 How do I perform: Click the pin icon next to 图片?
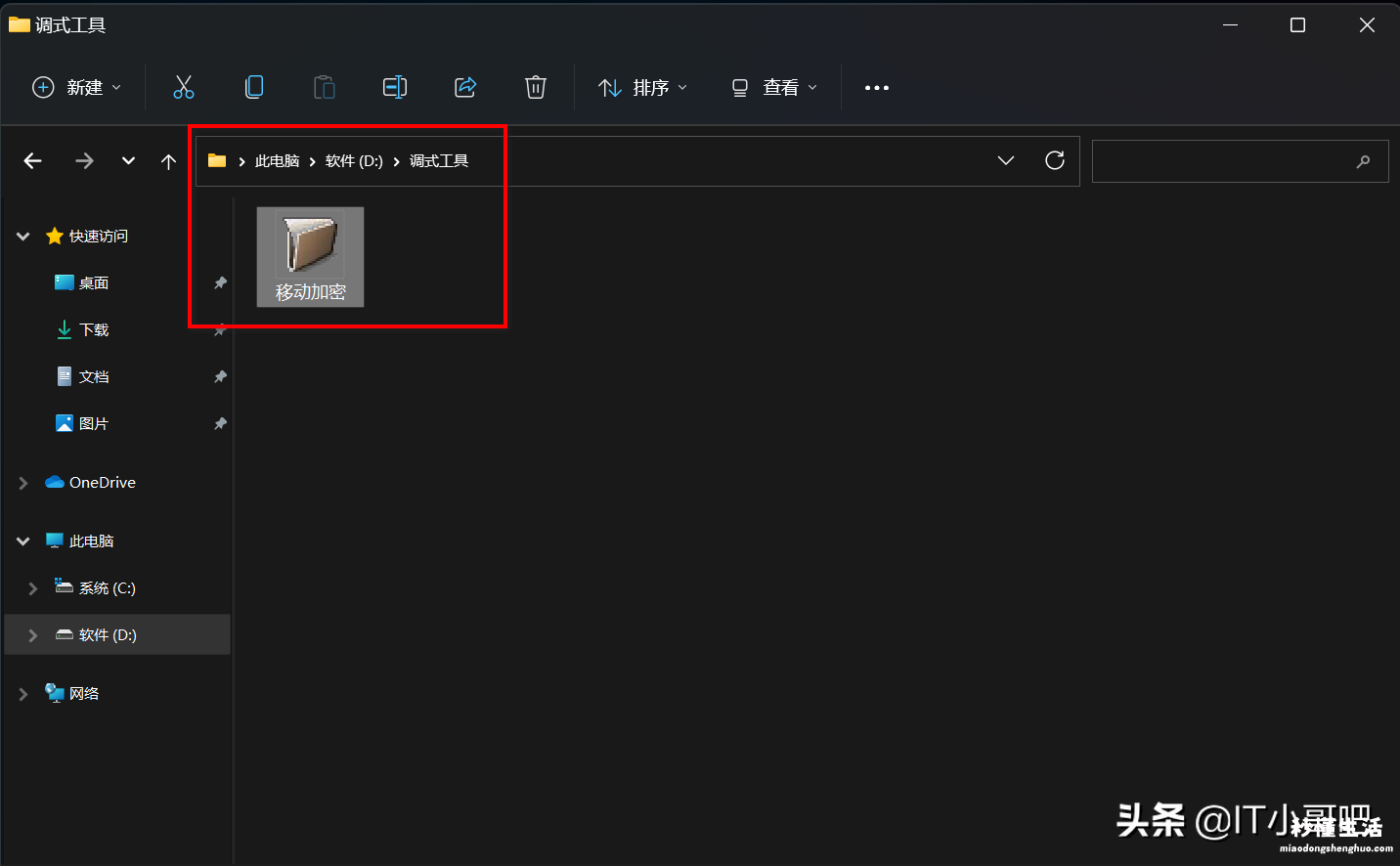click(220, 424)
